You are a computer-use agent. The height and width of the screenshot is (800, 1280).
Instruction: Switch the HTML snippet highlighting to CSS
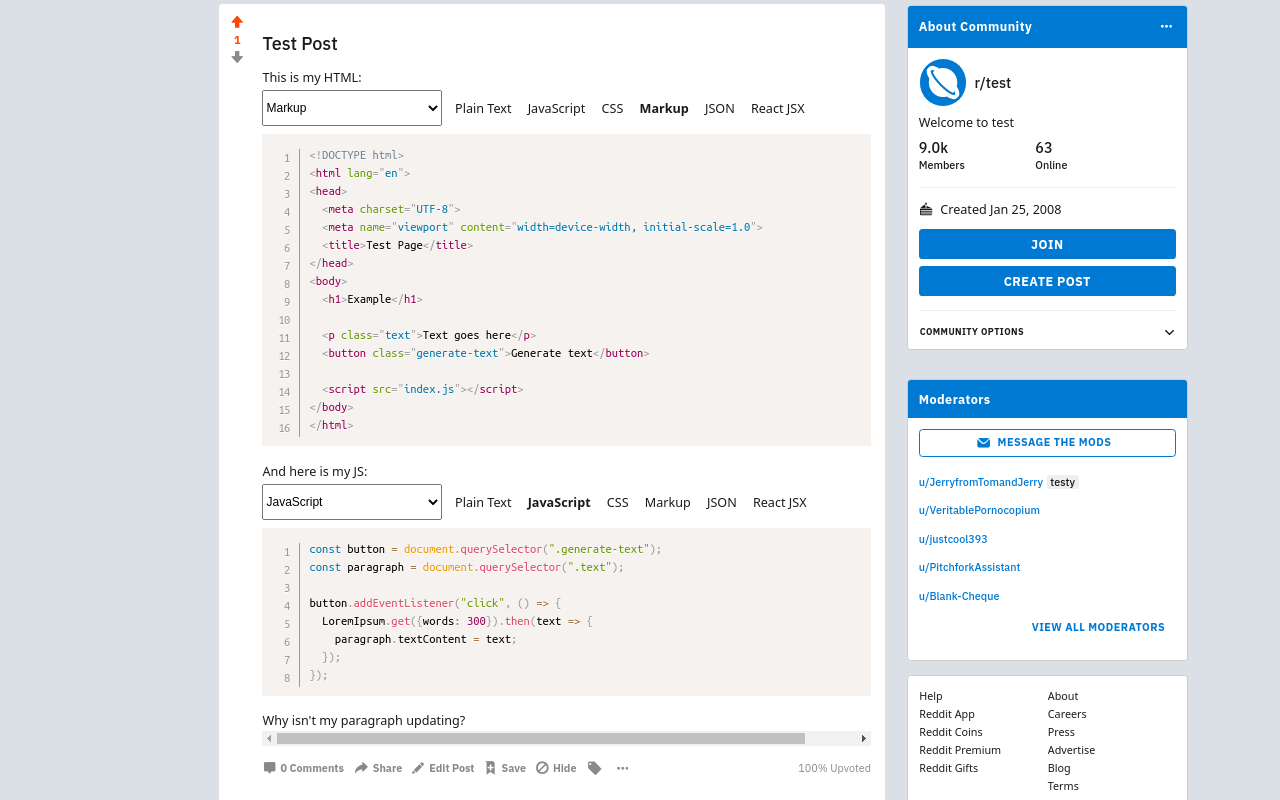612,108
